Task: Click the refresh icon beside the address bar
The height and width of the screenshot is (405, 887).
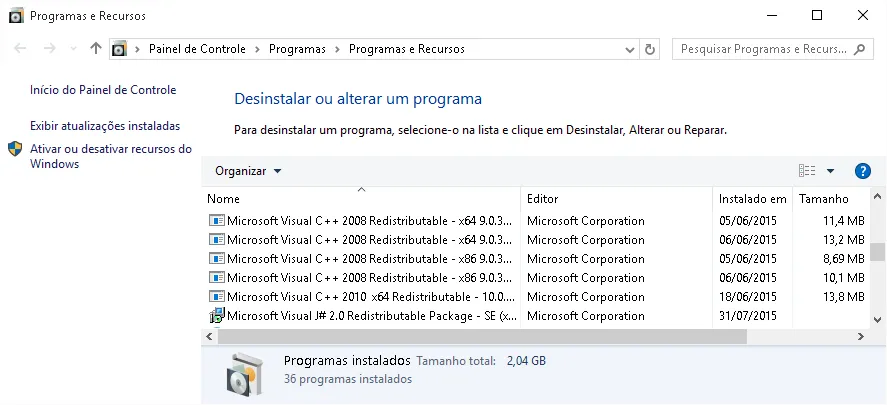Action: [x=649, y=49]
